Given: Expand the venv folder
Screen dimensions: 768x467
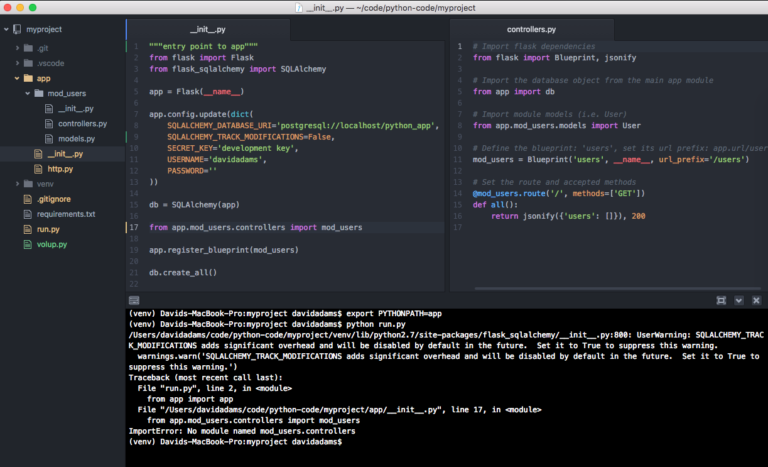Looking at the screenshot, I should [x=16, y=184].
